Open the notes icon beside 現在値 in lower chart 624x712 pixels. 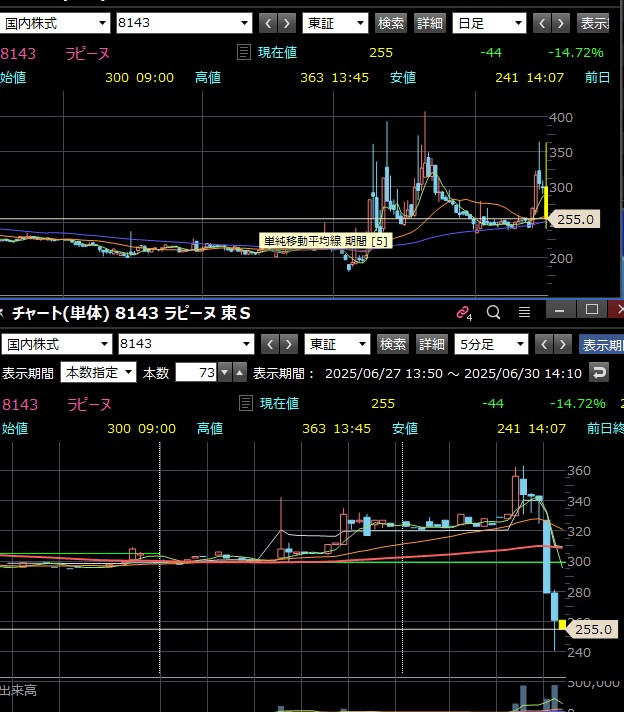tap(246, 403)
